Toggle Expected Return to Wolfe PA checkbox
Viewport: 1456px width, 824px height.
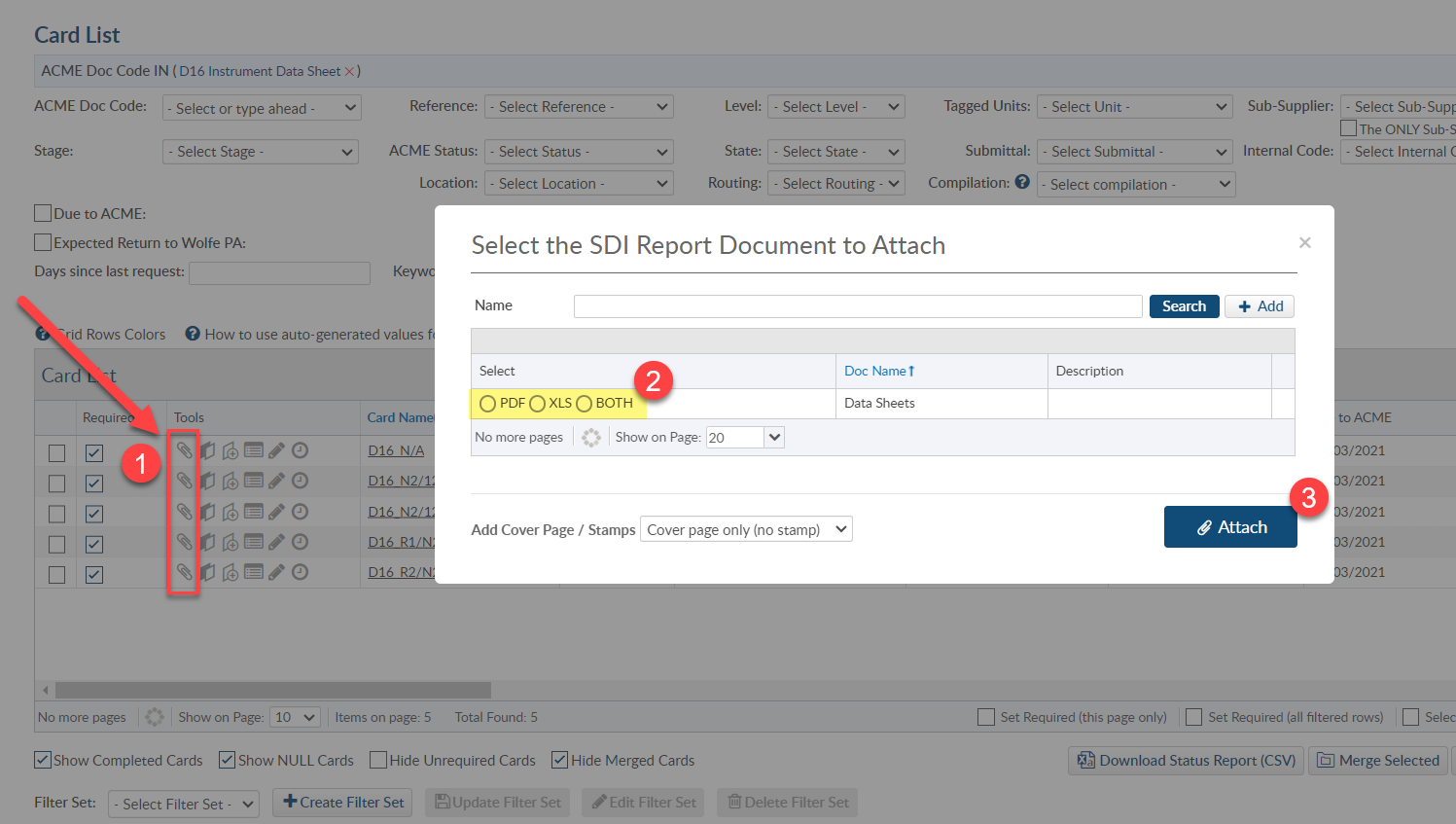point(43,242)
